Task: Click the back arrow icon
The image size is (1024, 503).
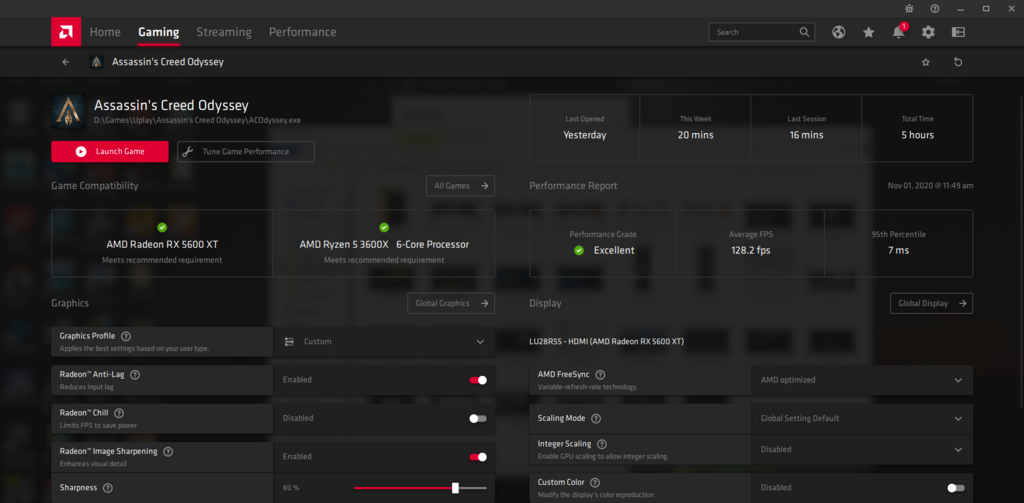Action: click(x=66, y=62)
